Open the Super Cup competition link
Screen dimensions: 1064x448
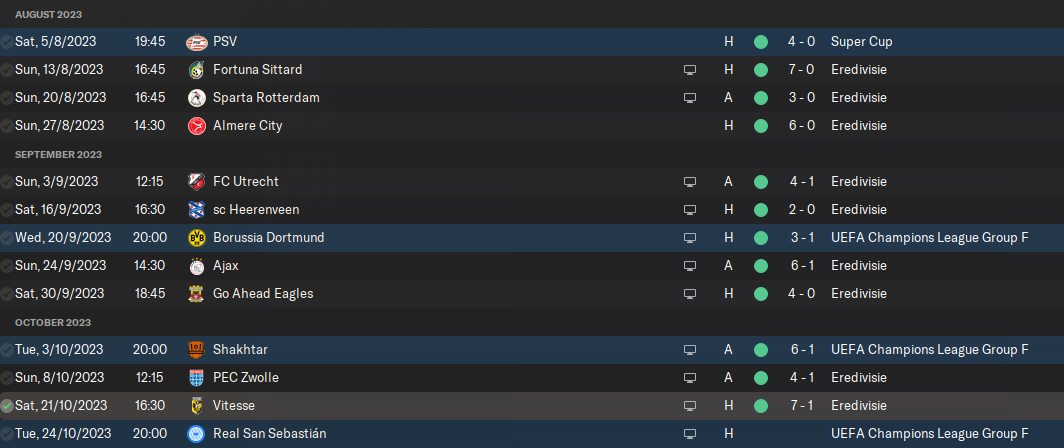click(x=861, y=42)
